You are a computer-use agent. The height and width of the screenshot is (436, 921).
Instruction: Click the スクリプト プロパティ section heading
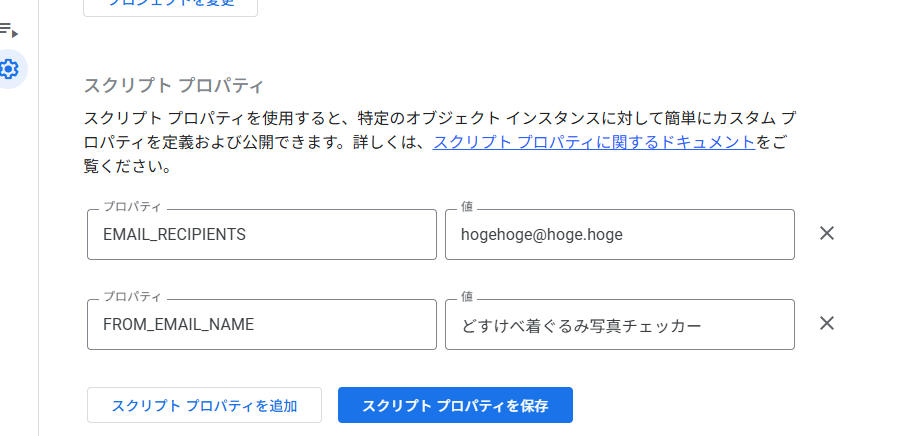coord(173,84)
